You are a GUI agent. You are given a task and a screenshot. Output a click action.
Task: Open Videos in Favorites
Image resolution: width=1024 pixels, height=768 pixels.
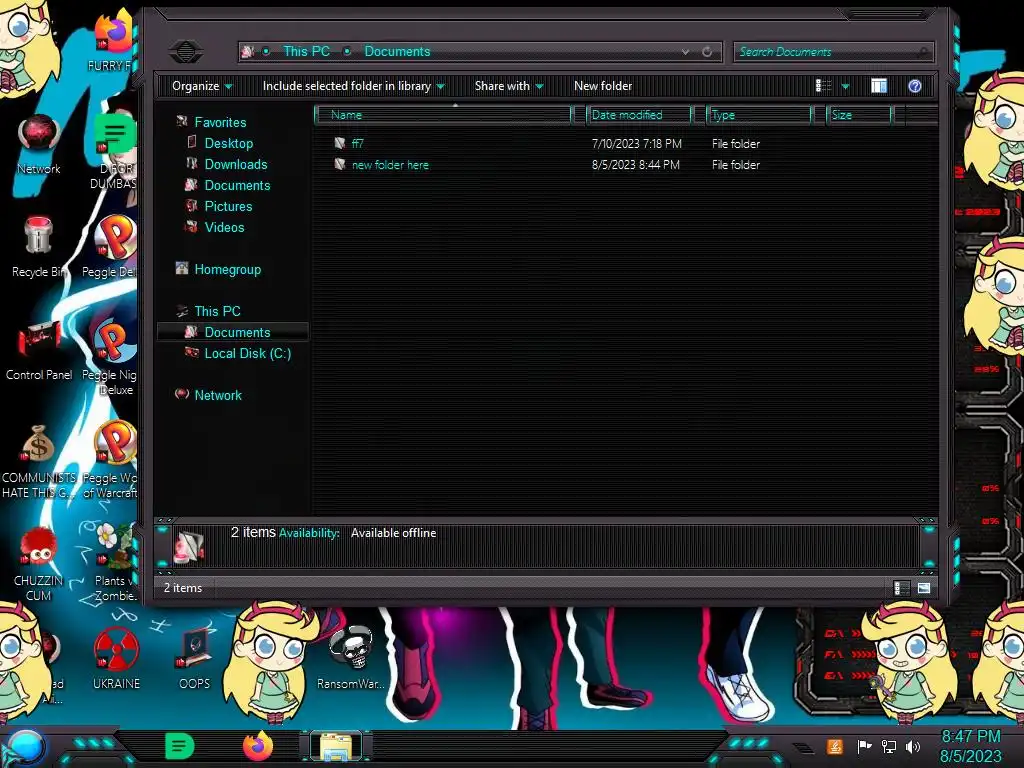(224, 227)
